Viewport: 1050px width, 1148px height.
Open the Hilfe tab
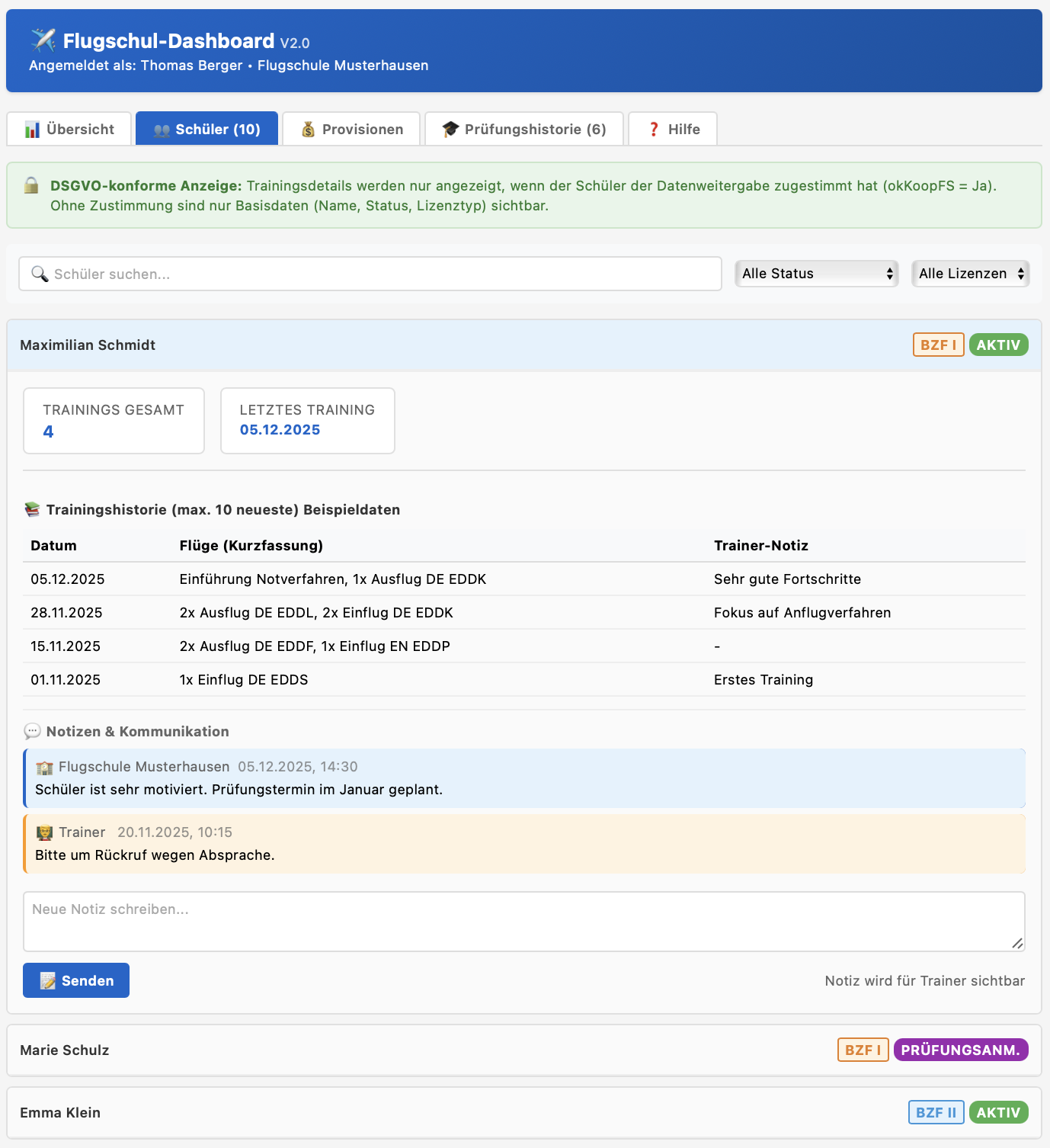[x=673, y=129]
